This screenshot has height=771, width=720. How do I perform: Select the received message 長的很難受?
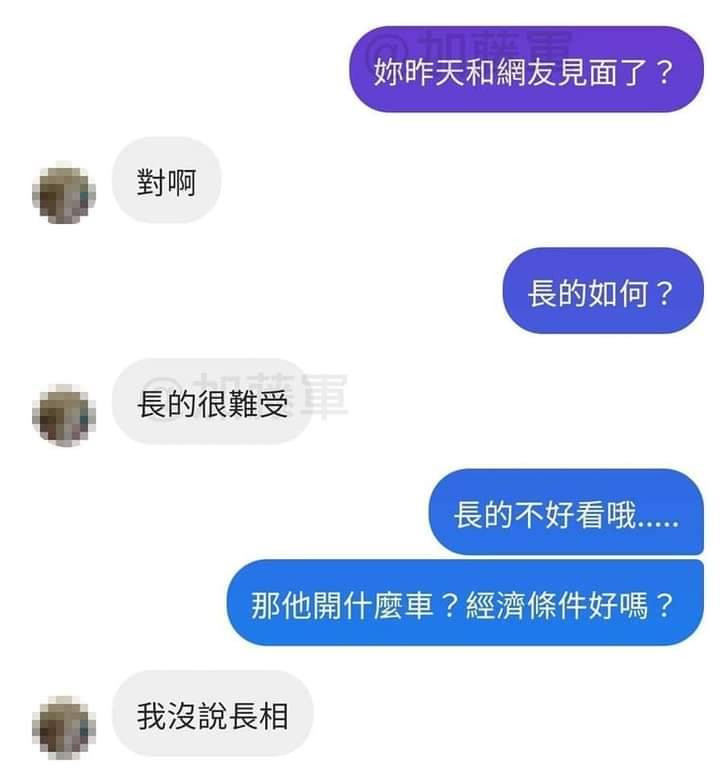coord(212,402)
